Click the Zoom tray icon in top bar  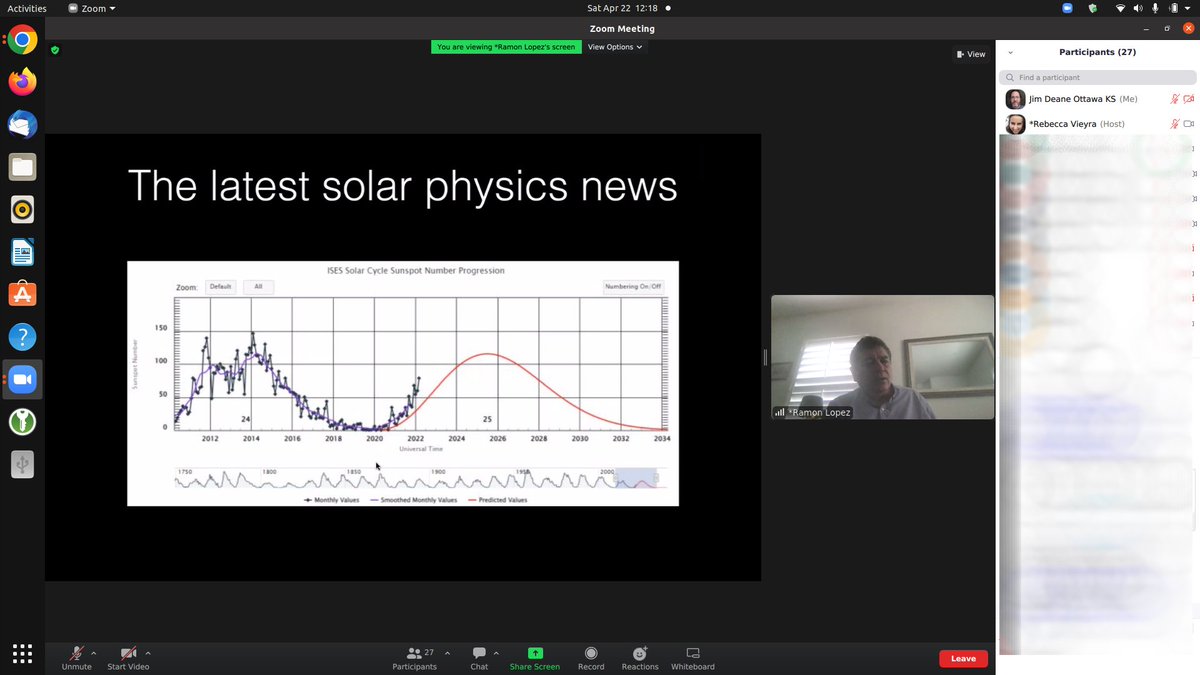coord(1067,8)
